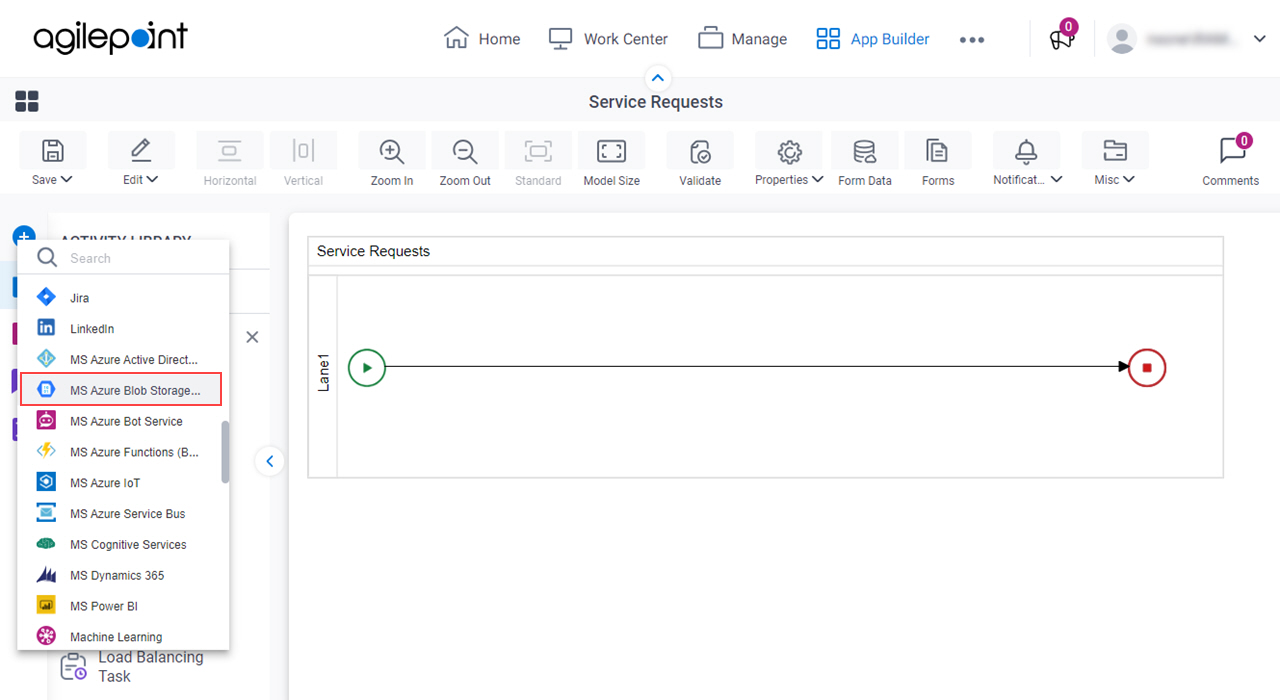Expand the Properties dropdown arrow
The height and width of the screenshot is (700, 1280).
[818, 180]
